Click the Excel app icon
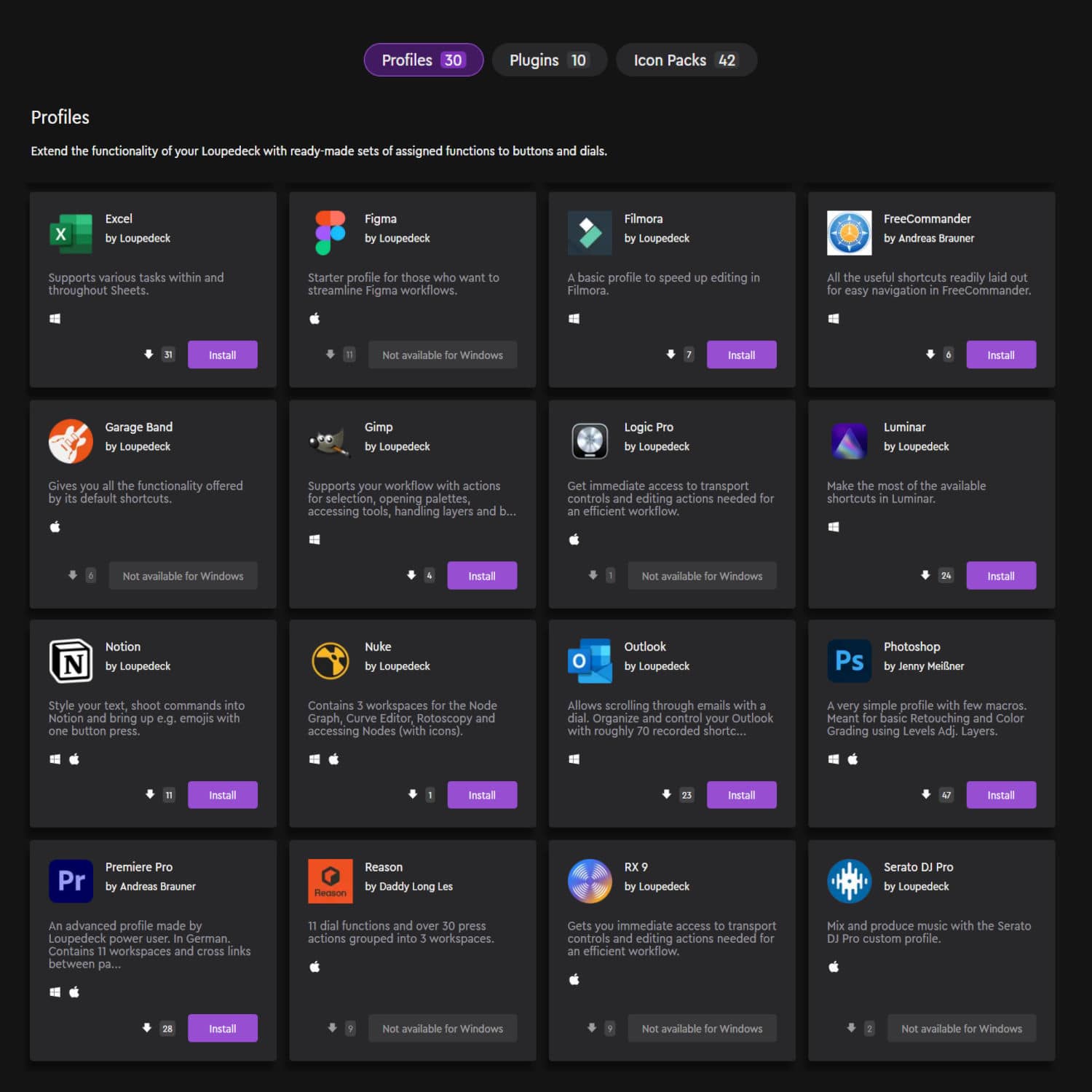The width and height of the screenshot is (1092, 1092). (71, 233)
